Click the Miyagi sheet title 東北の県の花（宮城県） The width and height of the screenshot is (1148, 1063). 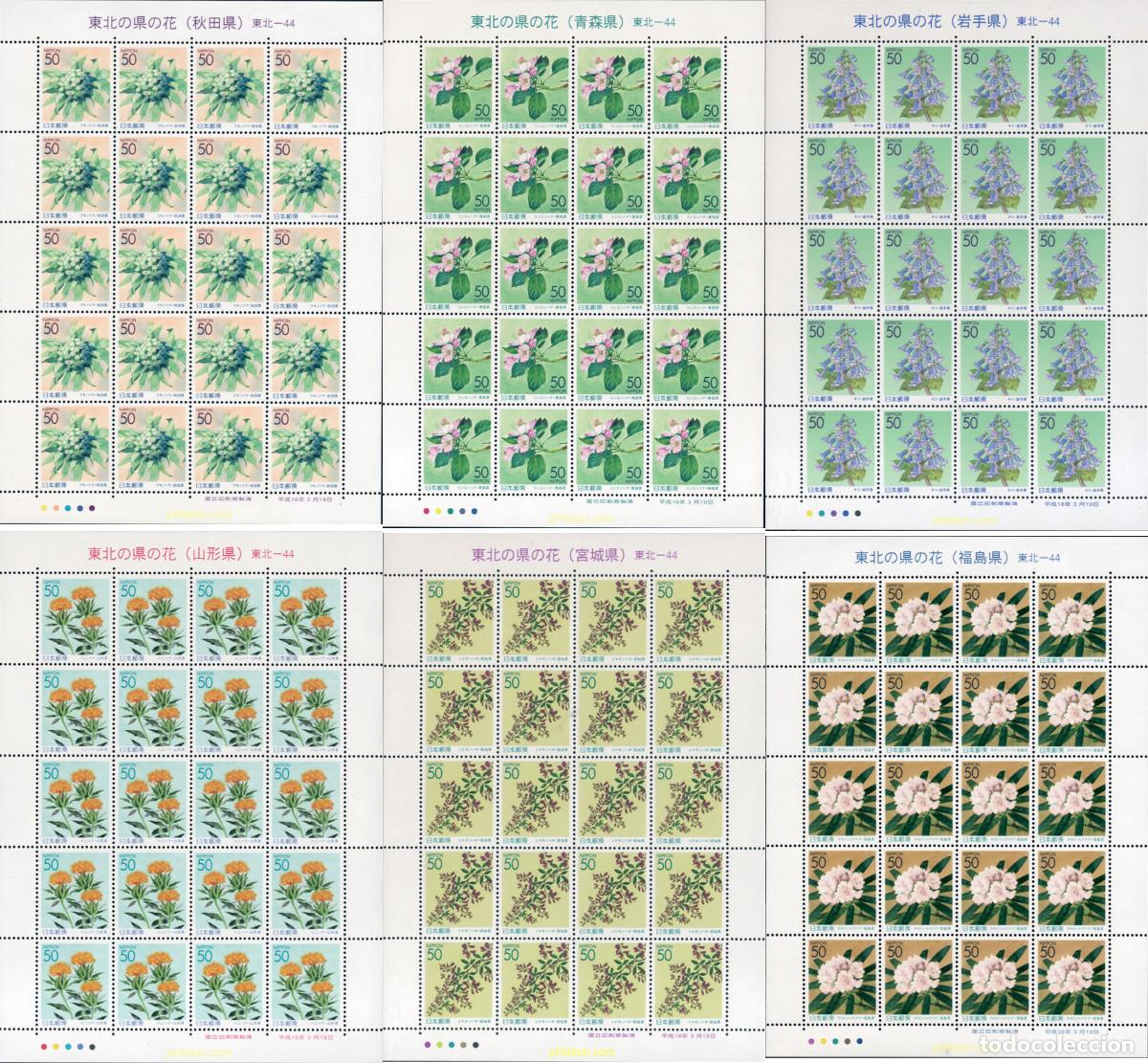click(x=549, y=554)
